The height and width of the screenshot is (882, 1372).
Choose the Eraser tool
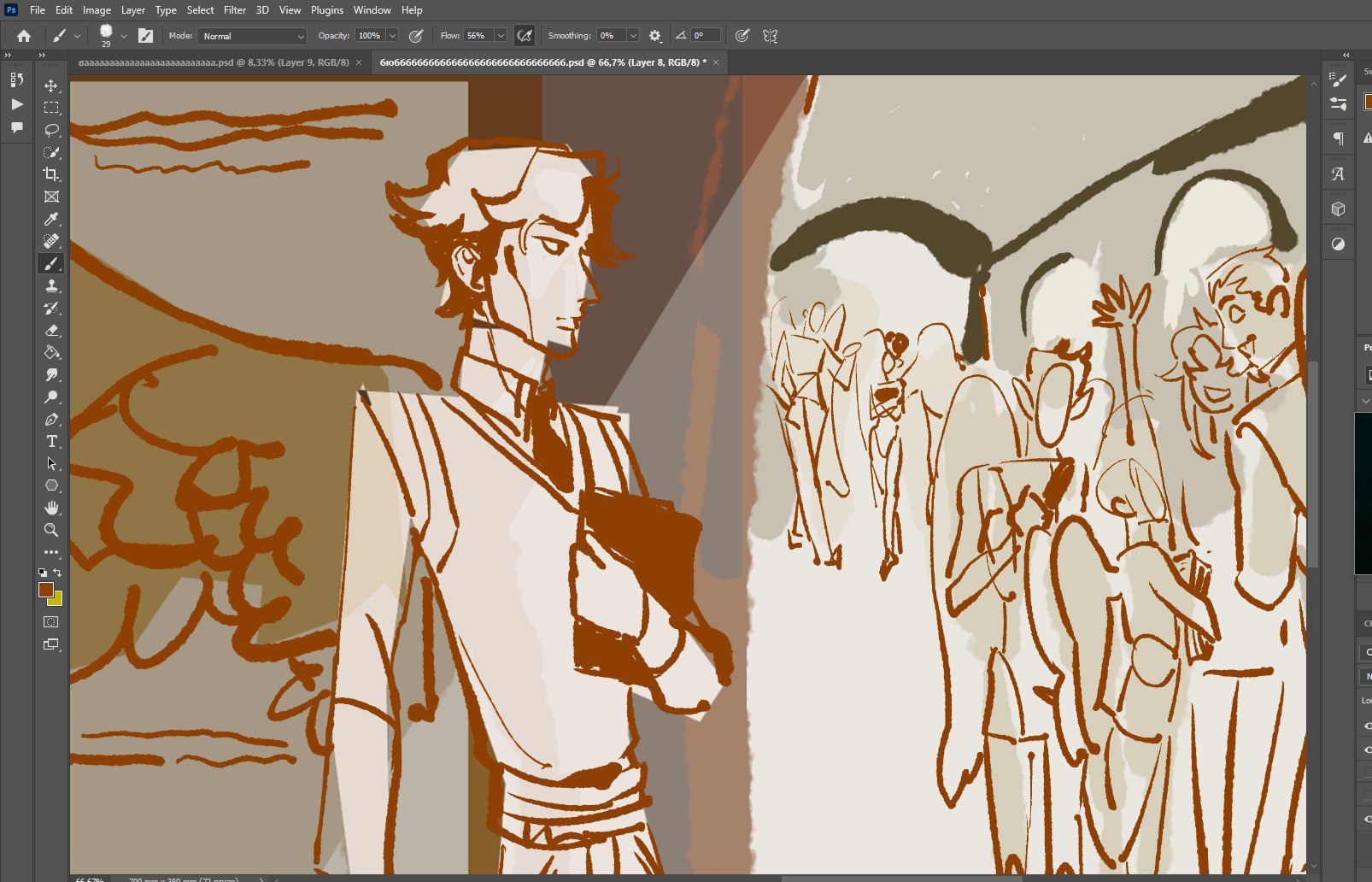pos(51,330)
